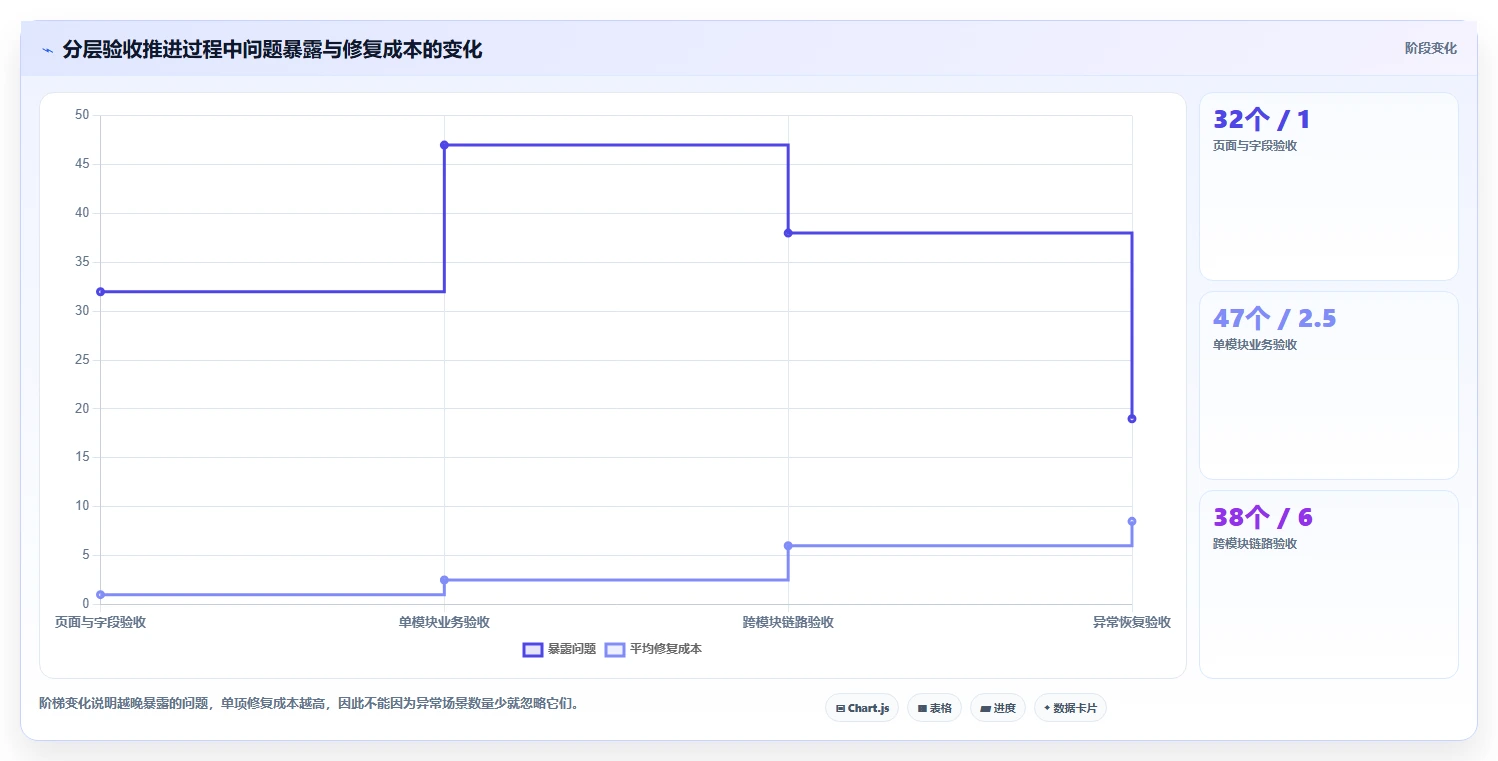Click the 暴露问题 point at 异常恢复验收 (19)

1132,419
